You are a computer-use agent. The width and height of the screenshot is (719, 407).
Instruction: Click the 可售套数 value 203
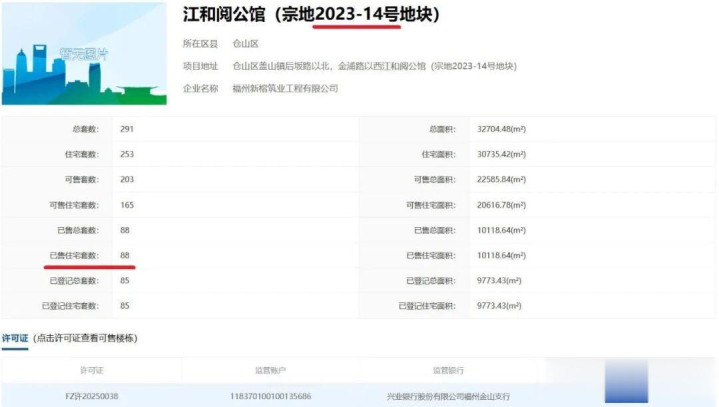pos(127,180)
